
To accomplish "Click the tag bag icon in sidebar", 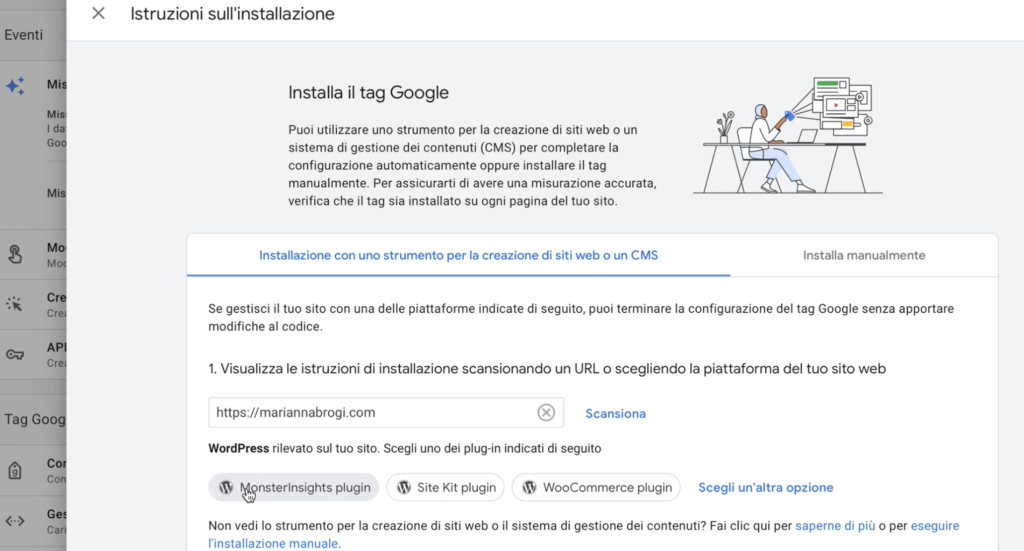I will coord(15,470).
